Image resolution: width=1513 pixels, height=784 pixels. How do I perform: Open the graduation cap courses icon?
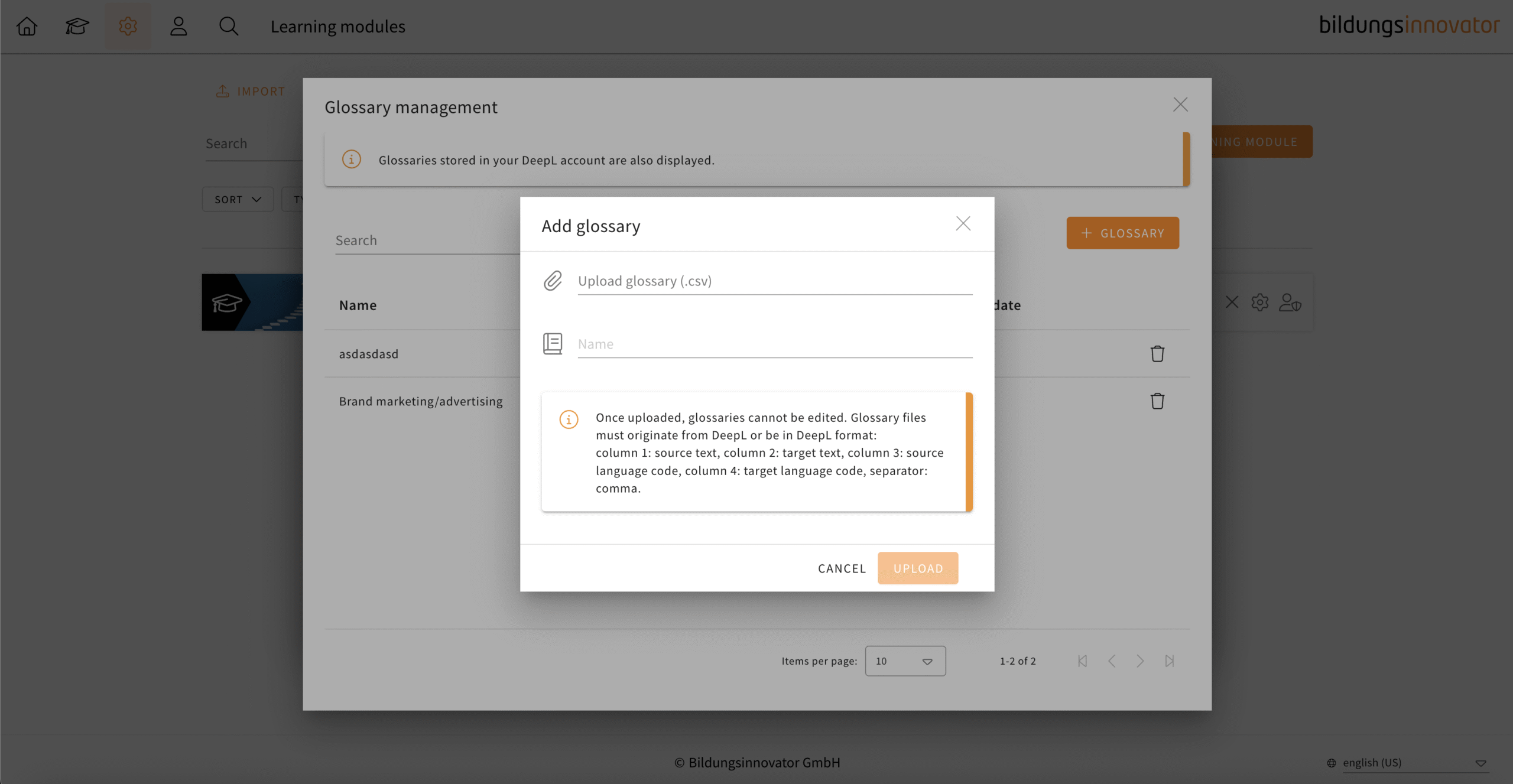click(77, 26)
